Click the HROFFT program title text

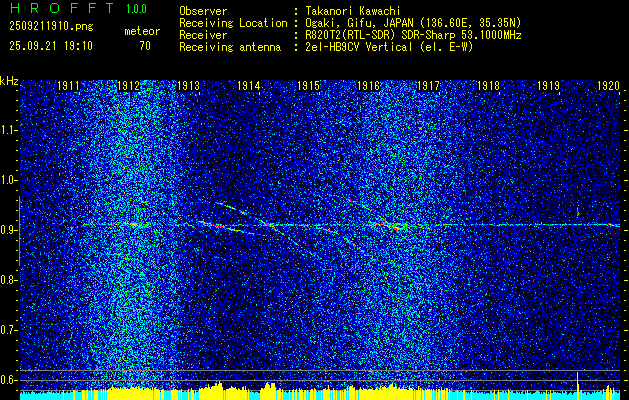pyautogui.click(x=62, y=8)
